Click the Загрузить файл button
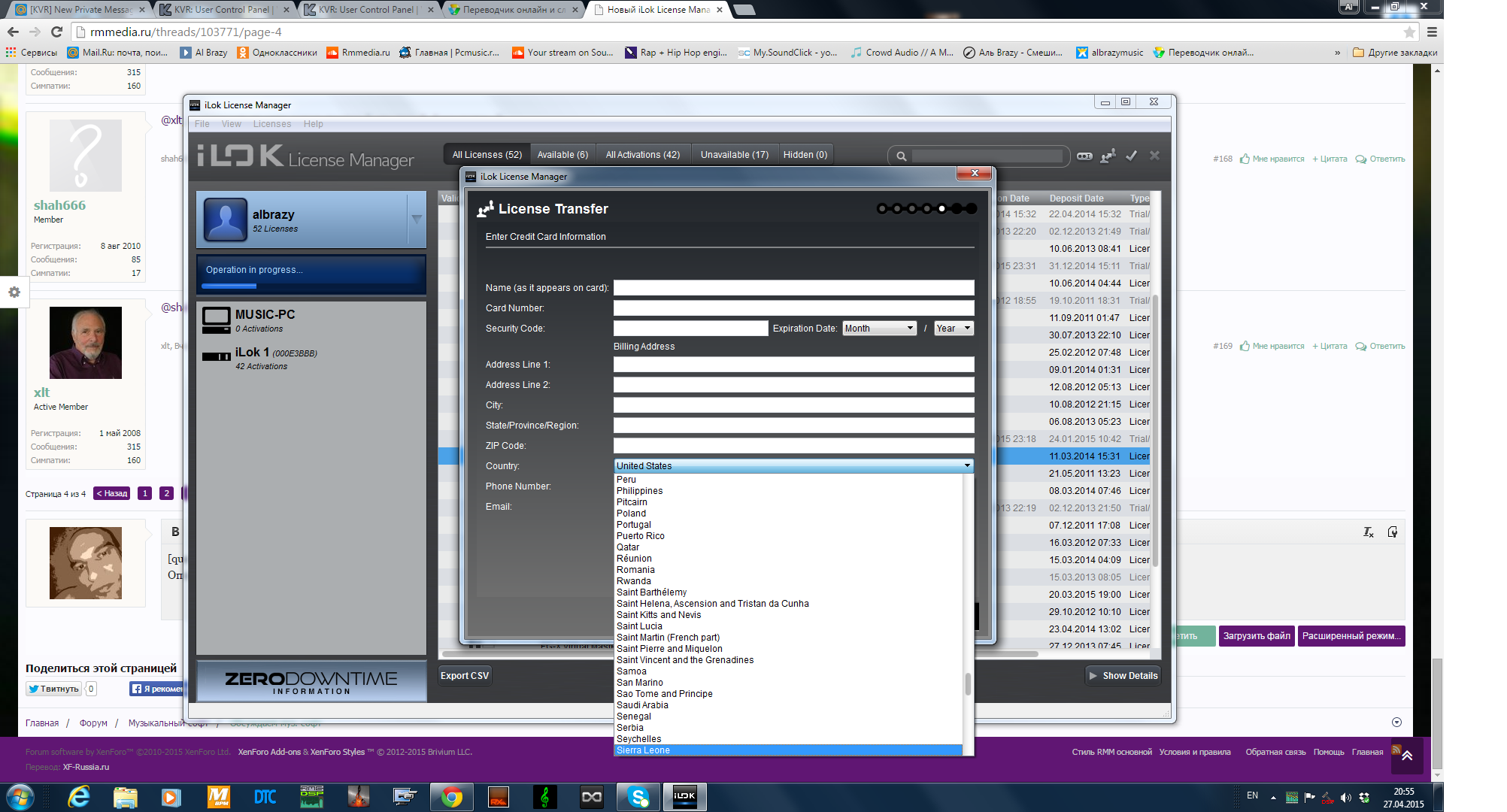The width and height of the screenshot is (1507, 812). [1257, 636]
